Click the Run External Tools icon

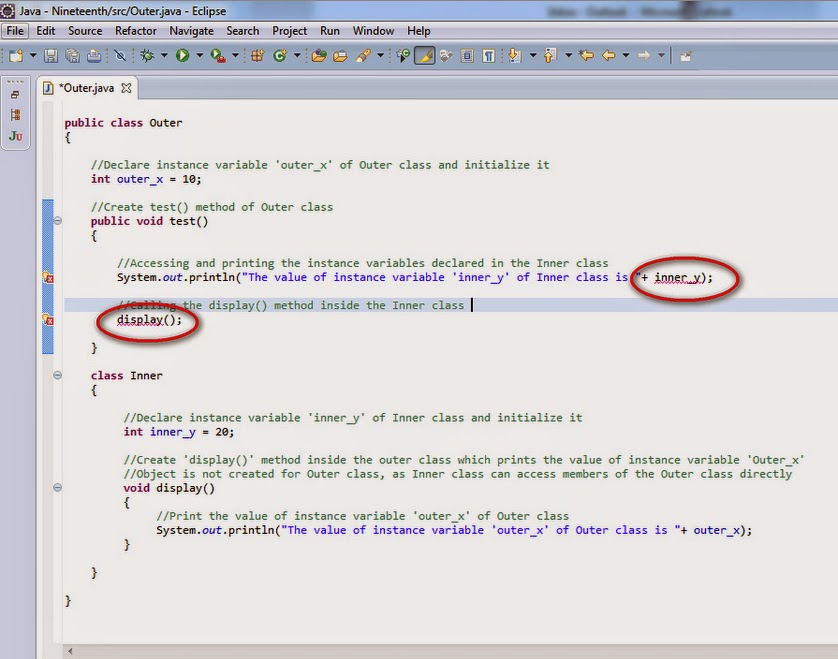(x=218, y=56)
